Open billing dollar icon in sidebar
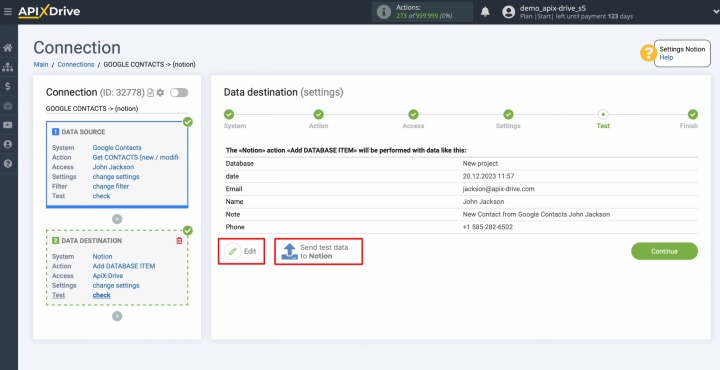 point(8,86)
